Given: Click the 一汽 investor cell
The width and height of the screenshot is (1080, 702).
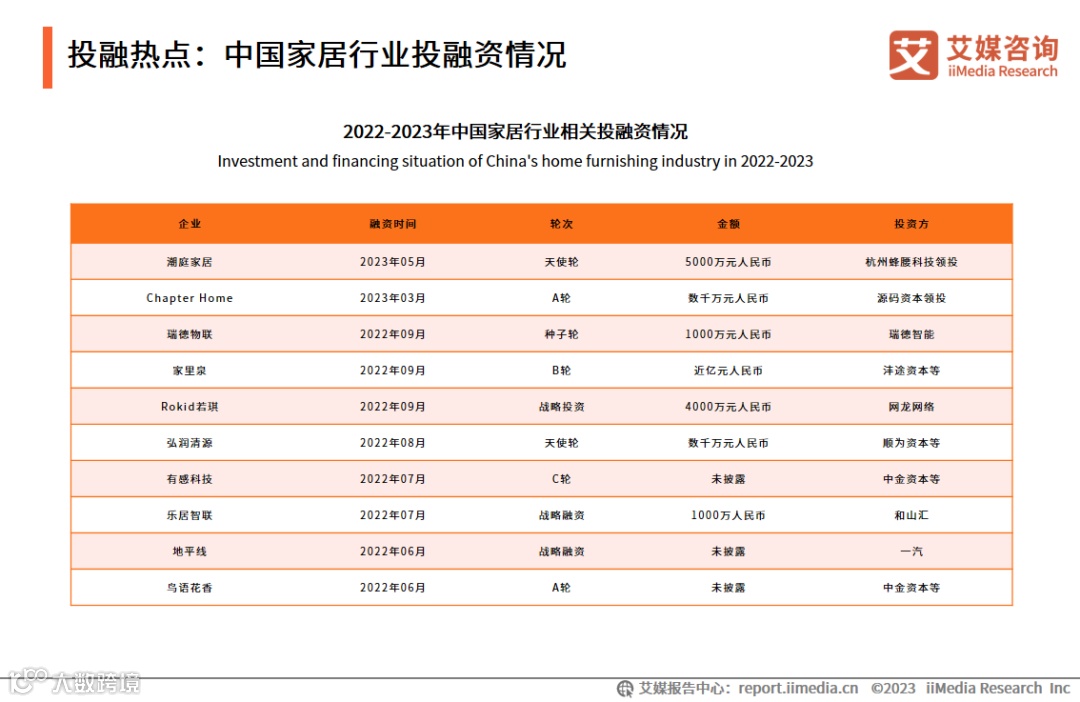Looking at the screenshot, I should point(911,551).
